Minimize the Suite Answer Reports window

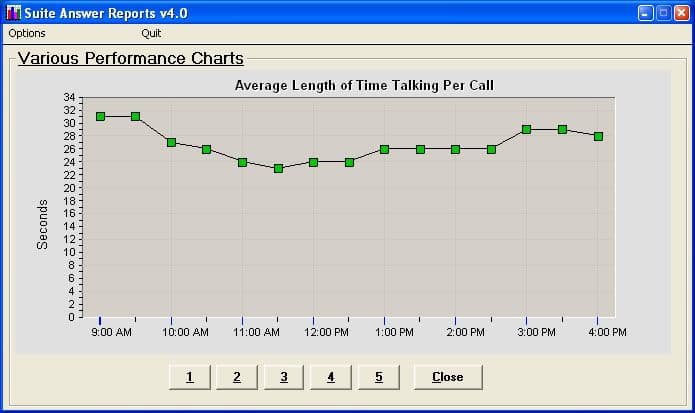(646, 13)
